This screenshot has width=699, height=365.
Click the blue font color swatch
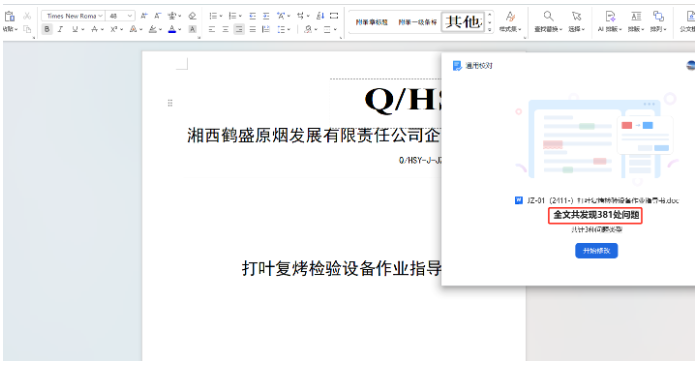tap(172, 29)
